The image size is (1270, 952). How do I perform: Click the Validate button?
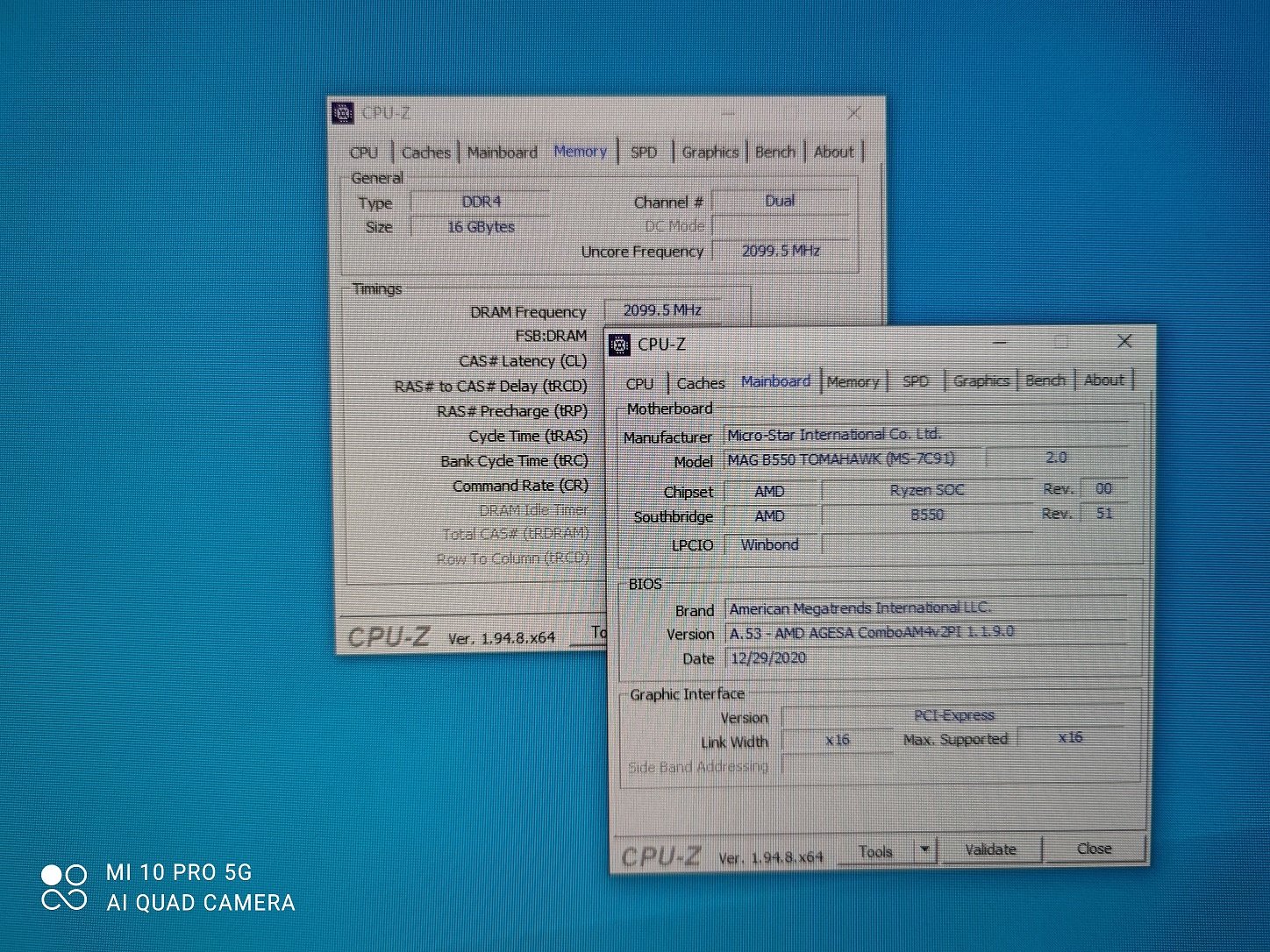[x=990, y=849]
